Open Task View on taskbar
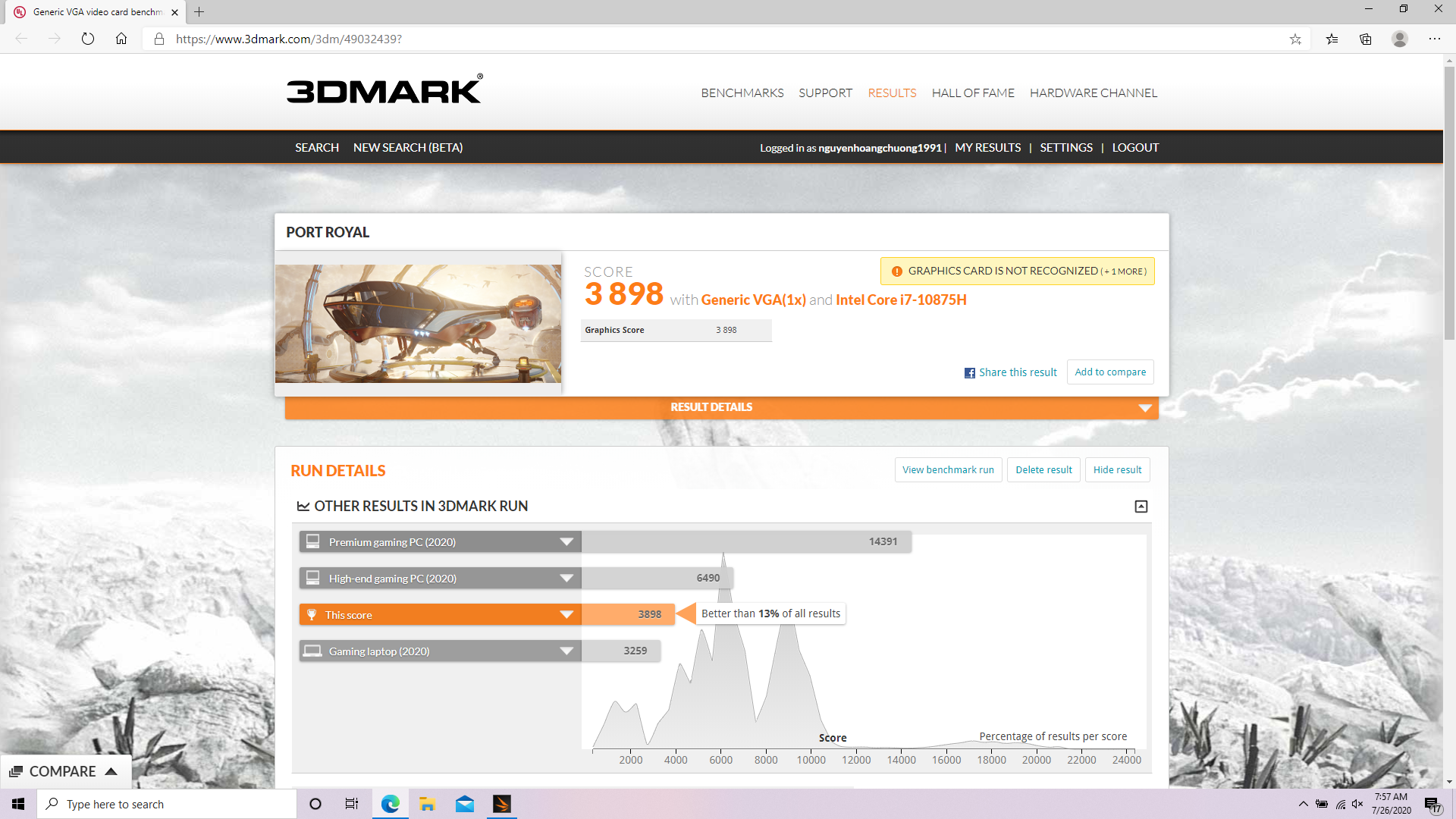The height and width of the screenshot is (819, 1456). (352, 804)
